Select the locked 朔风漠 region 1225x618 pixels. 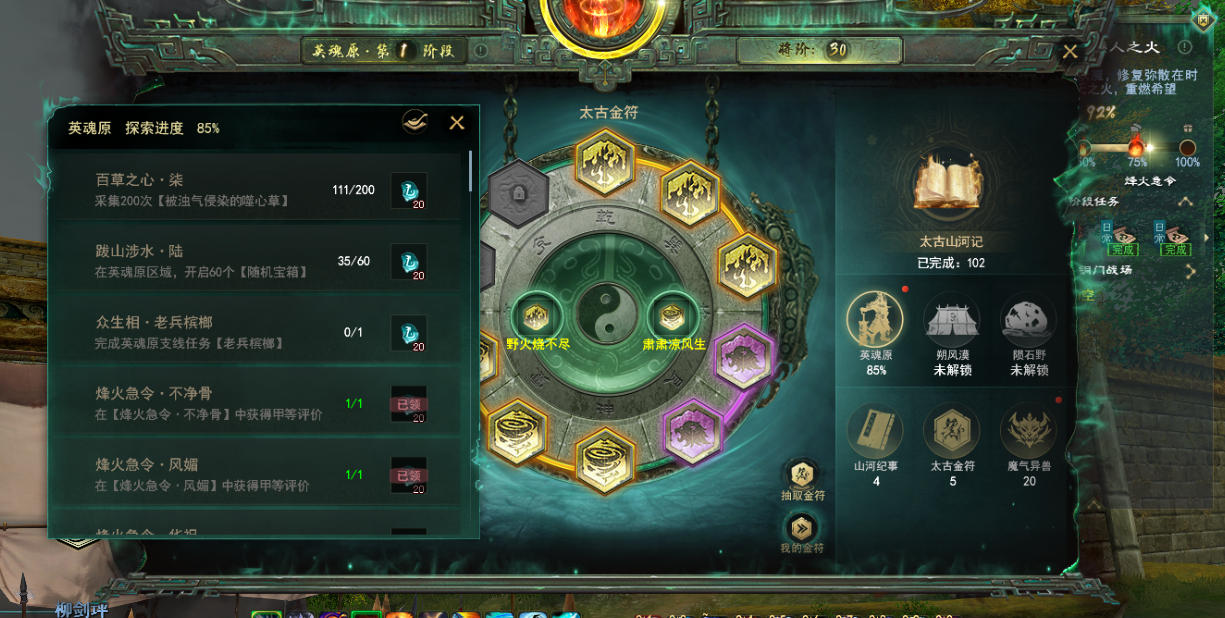click(x=952, y=321)
